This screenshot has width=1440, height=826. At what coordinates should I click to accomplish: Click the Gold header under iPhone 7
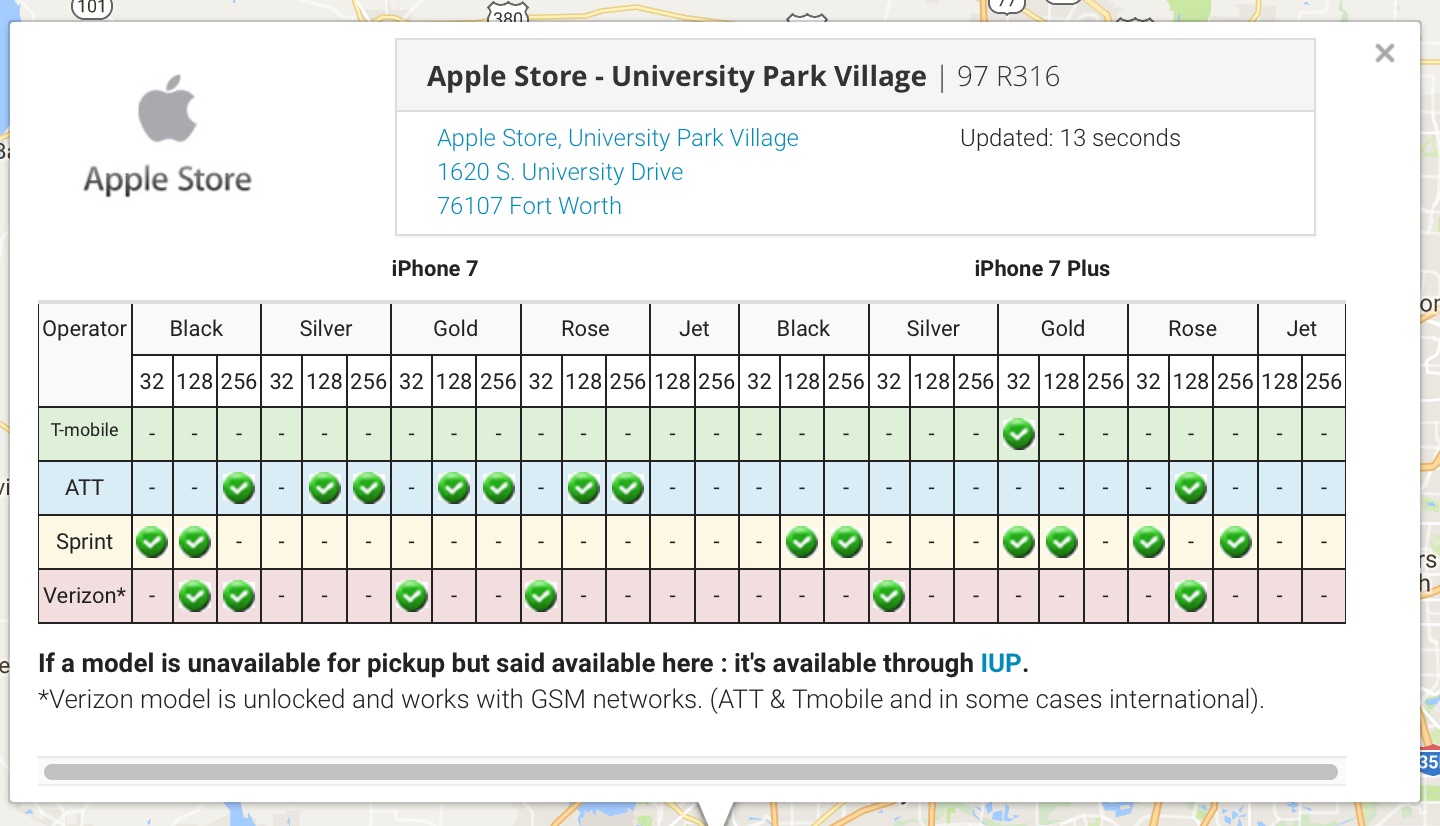pyautogui.click(x=455, y=329)
